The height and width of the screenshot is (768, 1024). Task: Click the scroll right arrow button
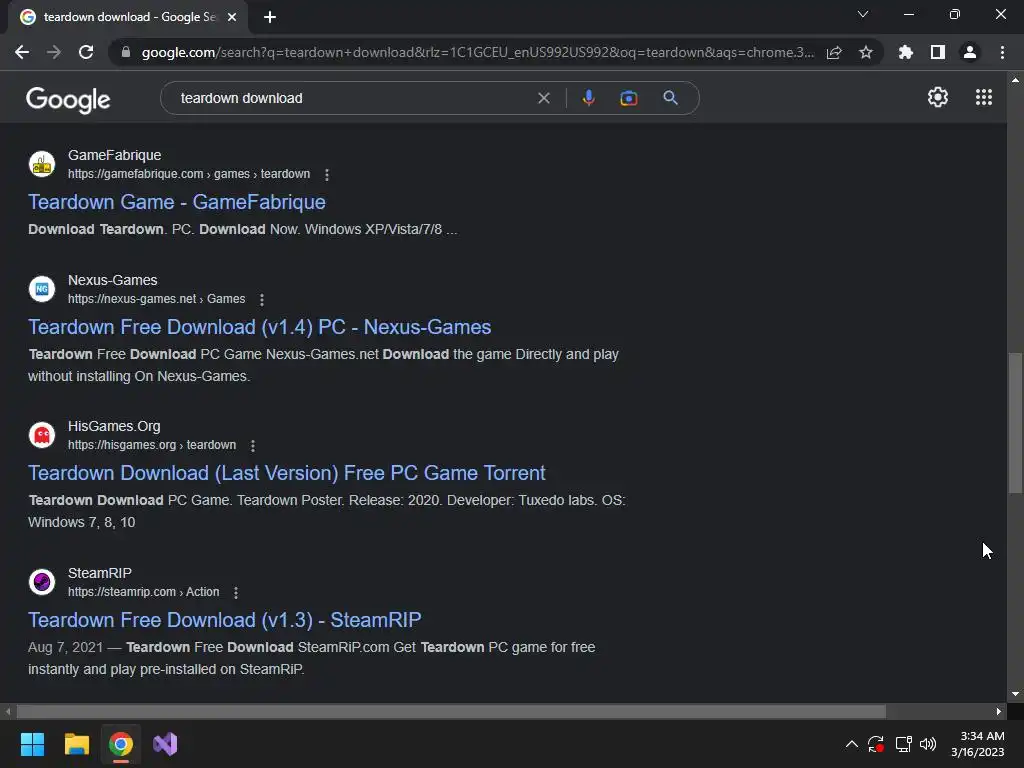(x=999, y=711)
